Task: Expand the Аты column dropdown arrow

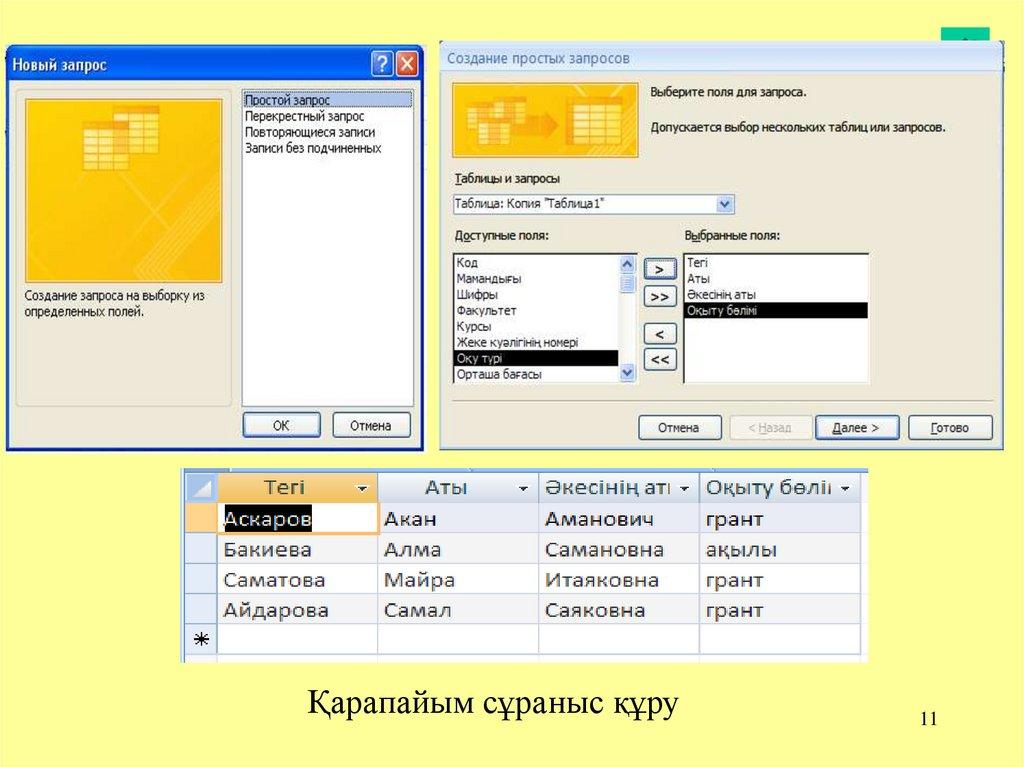Action: coord(522,489)
